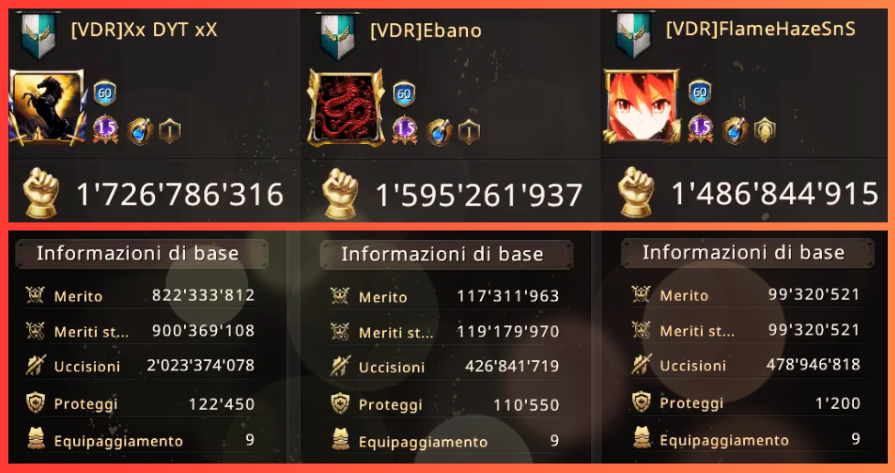Click Uccisioni row showing 426'841'719
895x473 pixels.
(x=445, y=367)
